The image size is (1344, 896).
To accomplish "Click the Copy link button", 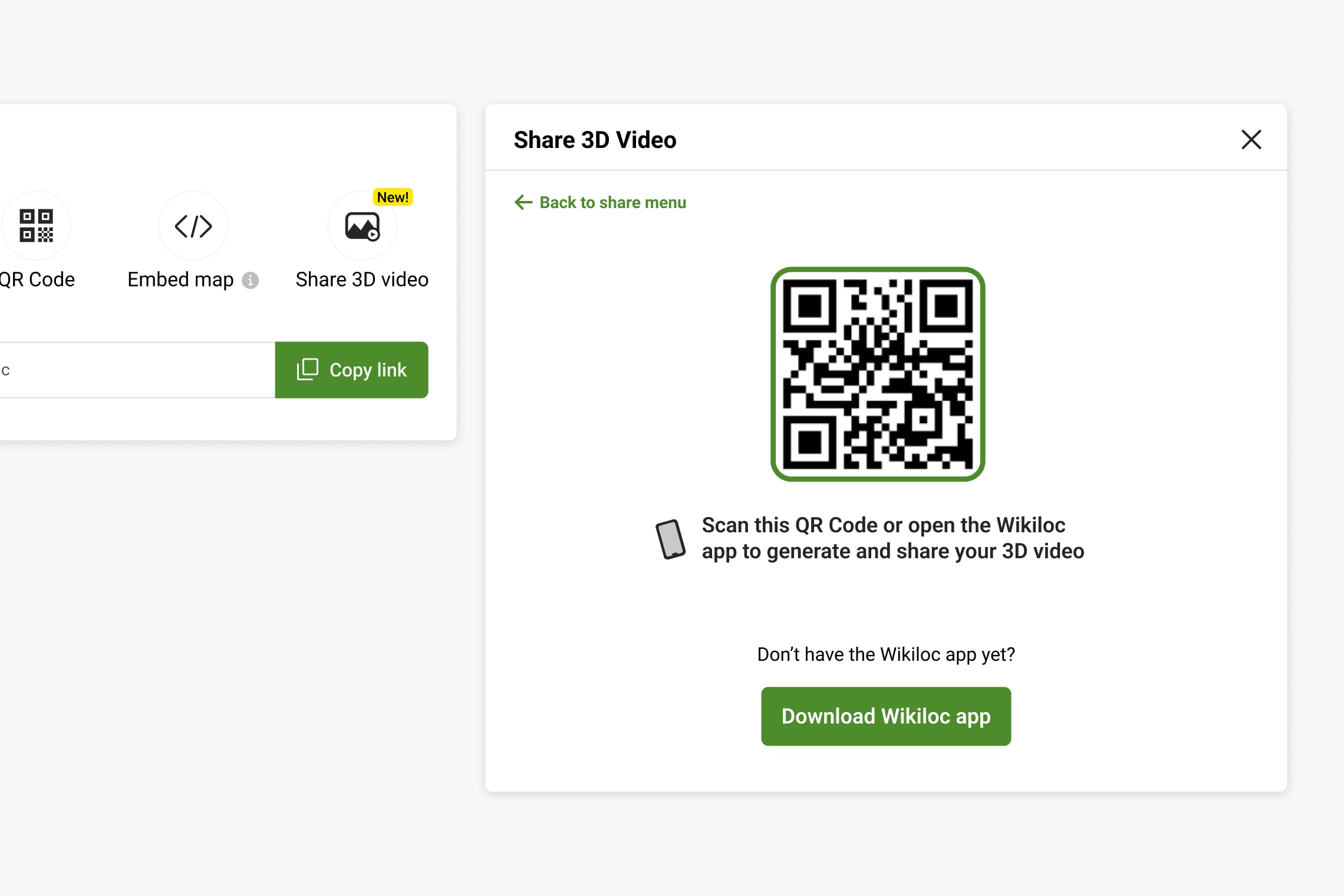I will (x=351, y=370).
